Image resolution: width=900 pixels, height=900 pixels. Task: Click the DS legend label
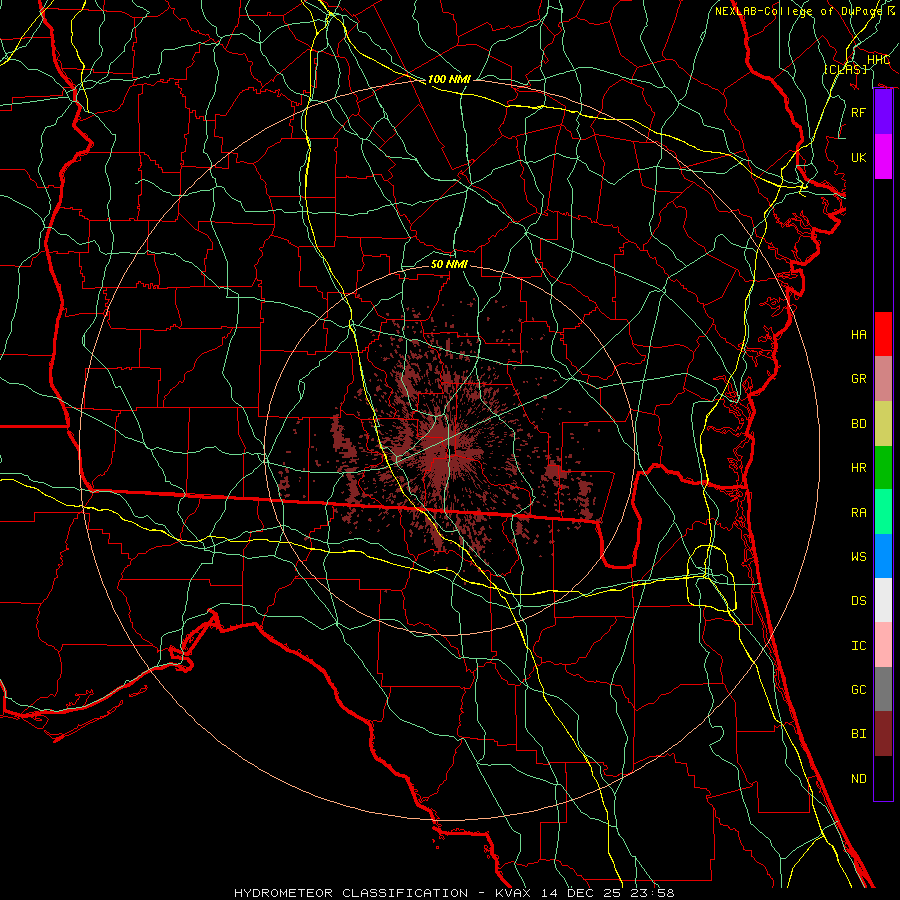pos(858,601)
